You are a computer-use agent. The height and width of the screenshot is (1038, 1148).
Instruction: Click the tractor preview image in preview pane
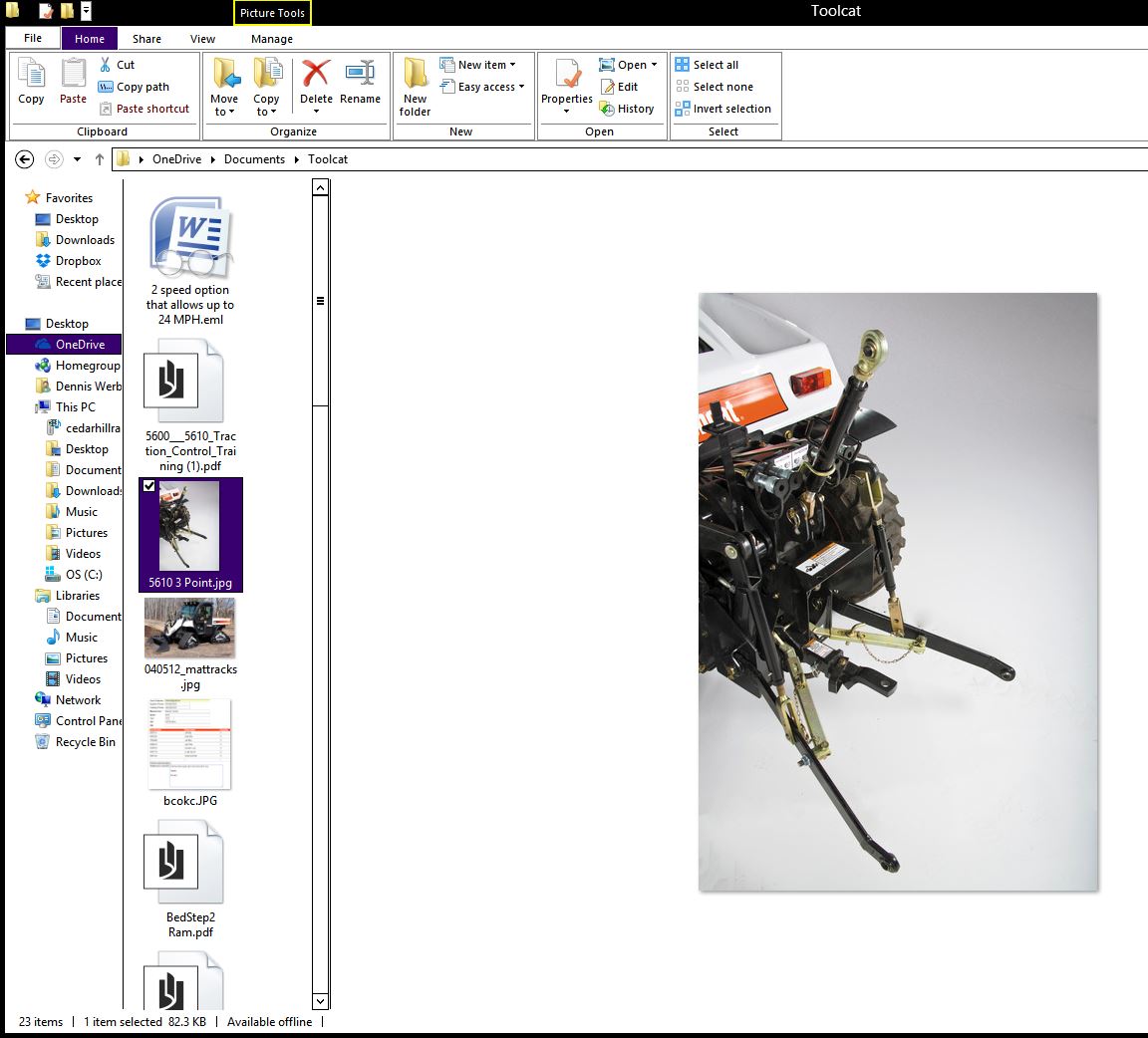coord(898,592)
